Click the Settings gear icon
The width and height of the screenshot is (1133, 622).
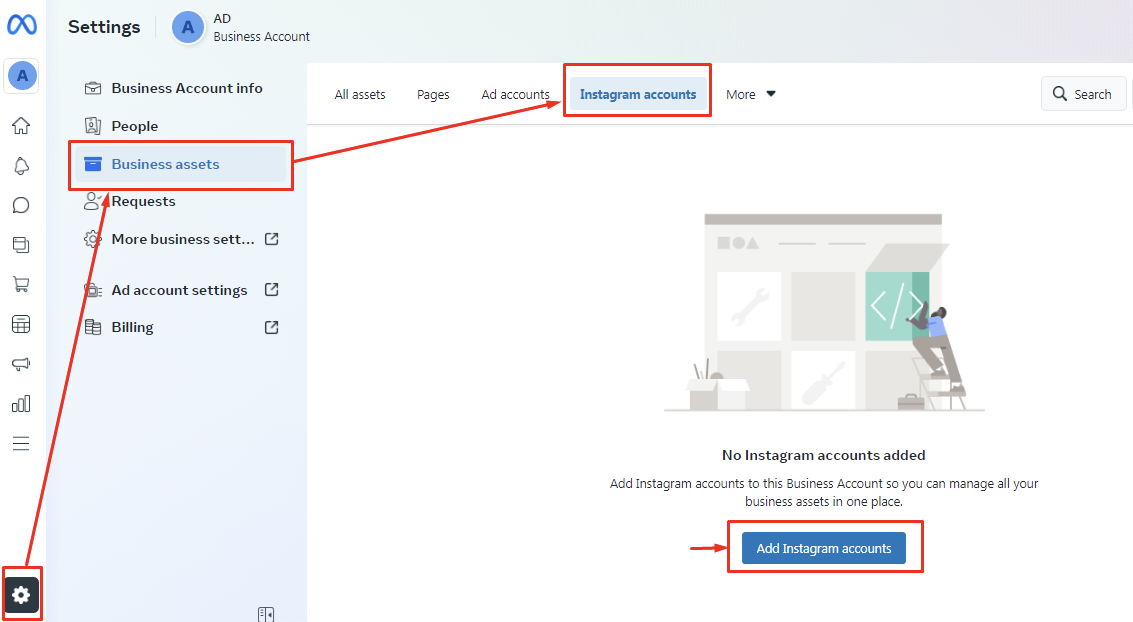point(21,595)
